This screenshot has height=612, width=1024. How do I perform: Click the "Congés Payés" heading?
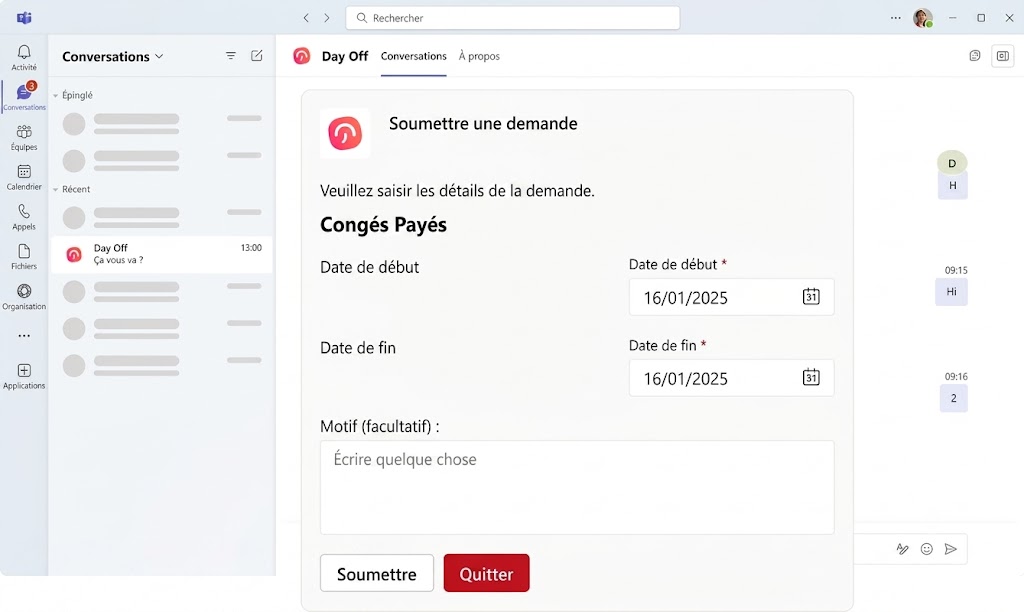pyautogui.click(x=383, y=225)
